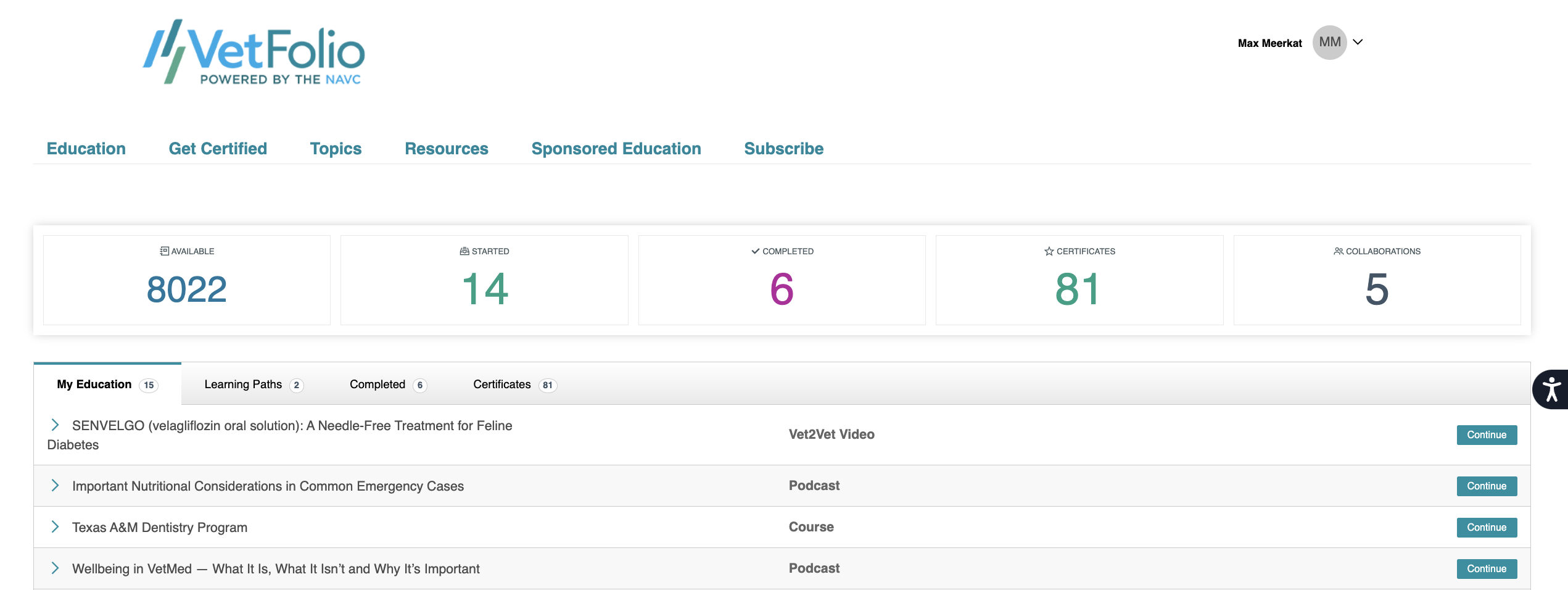Click the VetFolio logo

tap(254, 52)
